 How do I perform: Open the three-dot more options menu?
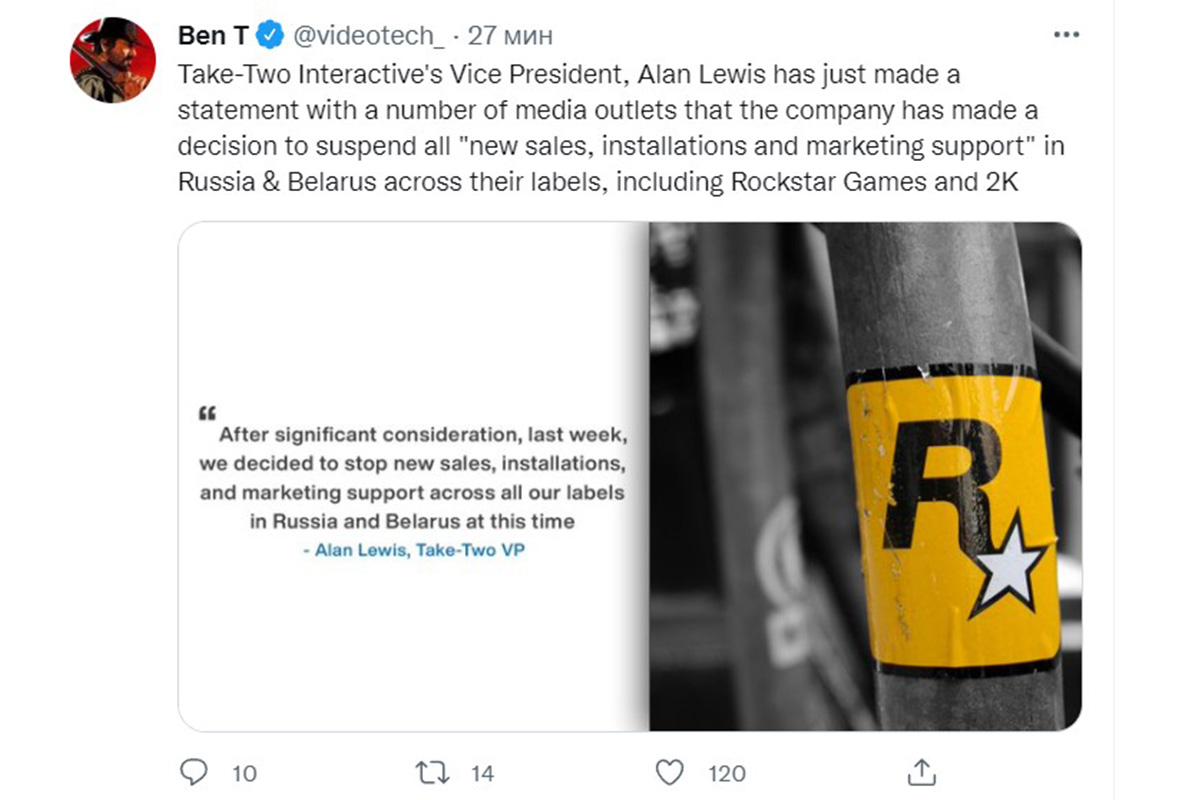click(x=1067, y=35)
